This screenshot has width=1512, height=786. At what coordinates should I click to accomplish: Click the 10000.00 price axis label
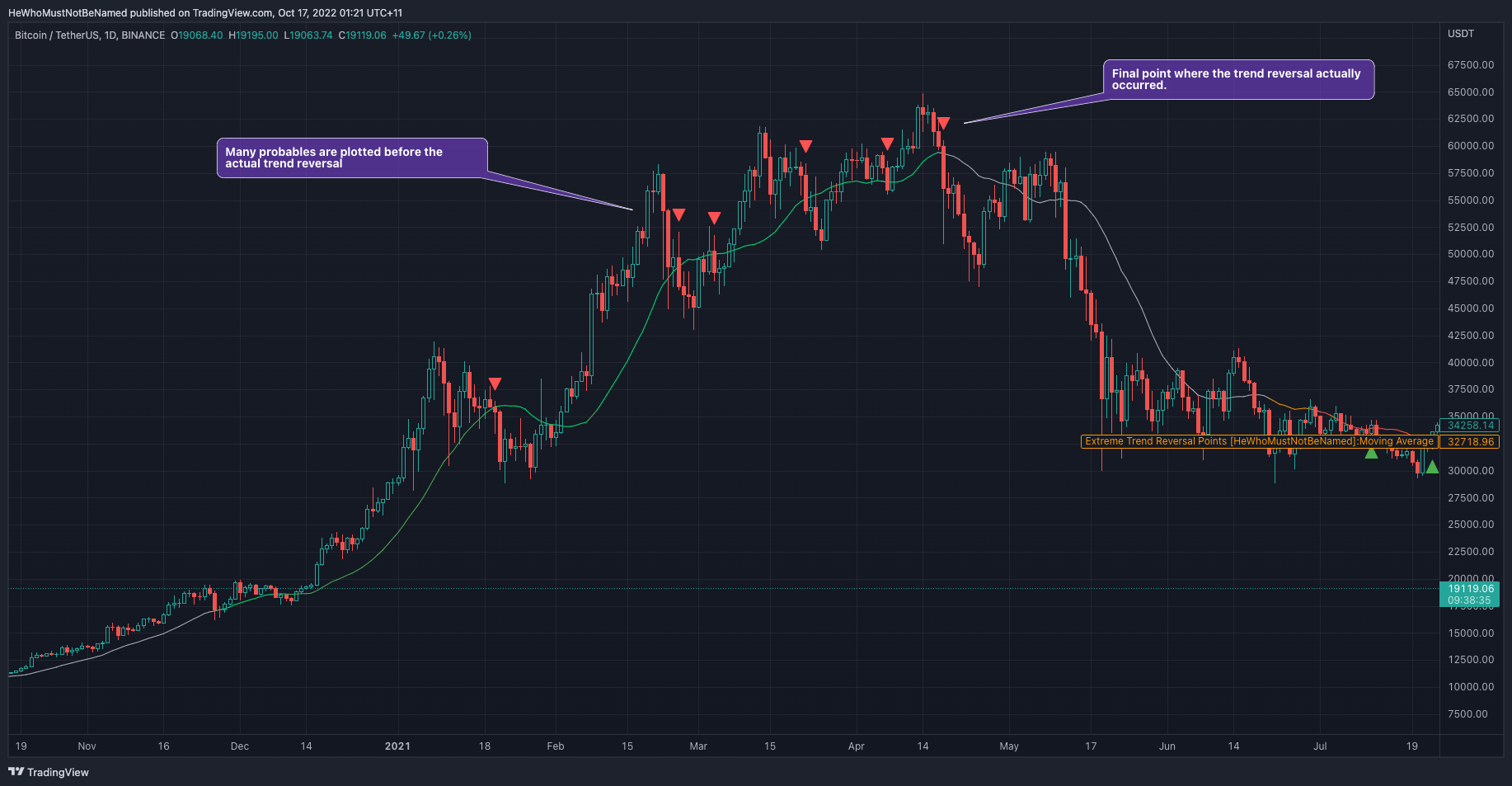click(1471, 687)
